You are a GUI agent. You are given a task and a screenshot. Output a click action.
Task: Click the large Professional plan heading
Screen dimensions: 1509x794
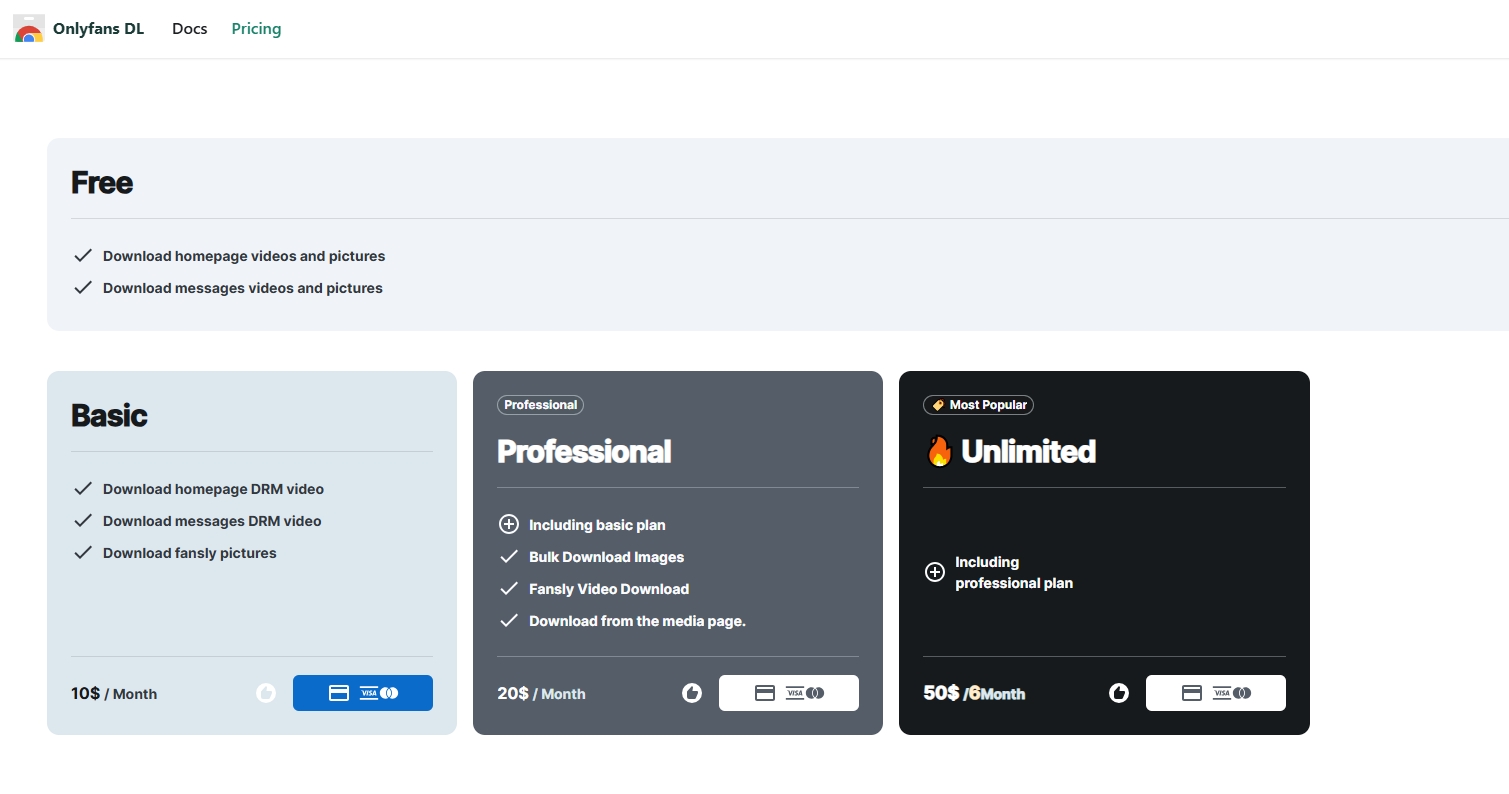click(x=584, y=452)
